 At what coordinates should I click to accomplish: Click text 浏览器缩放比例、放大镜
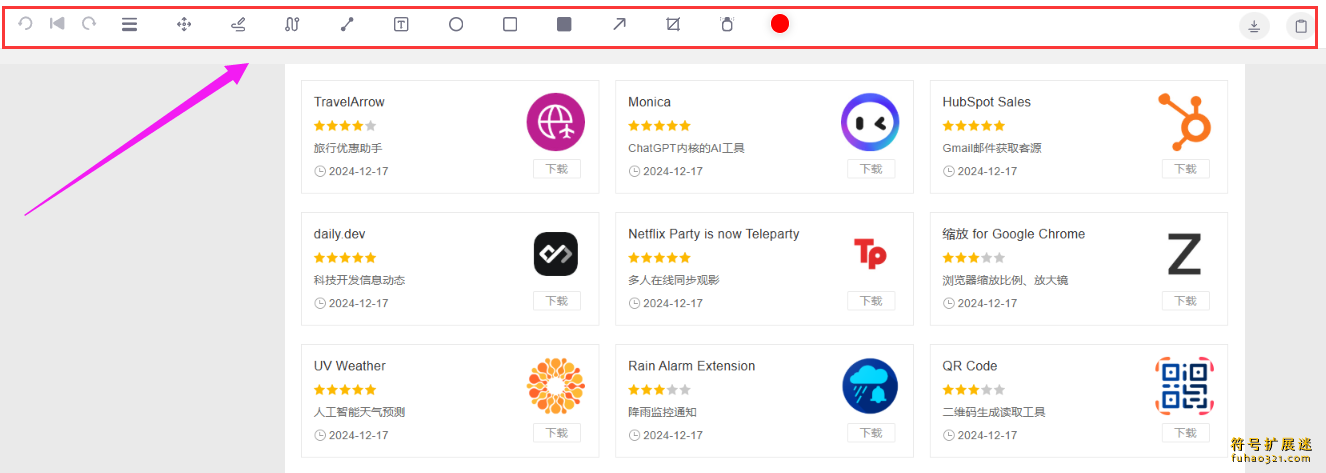click(x=1006, y=280)
